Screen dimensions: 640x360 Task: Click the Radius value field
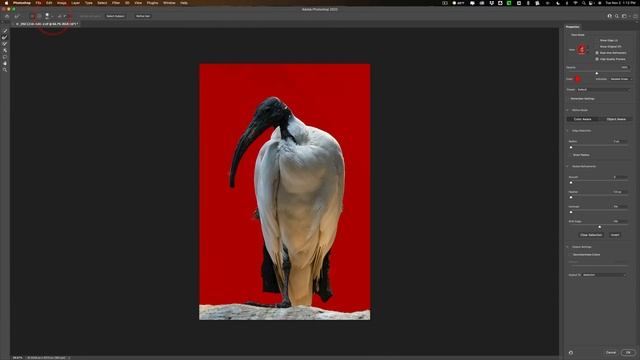pyautogui.click(x=619, y=141)
